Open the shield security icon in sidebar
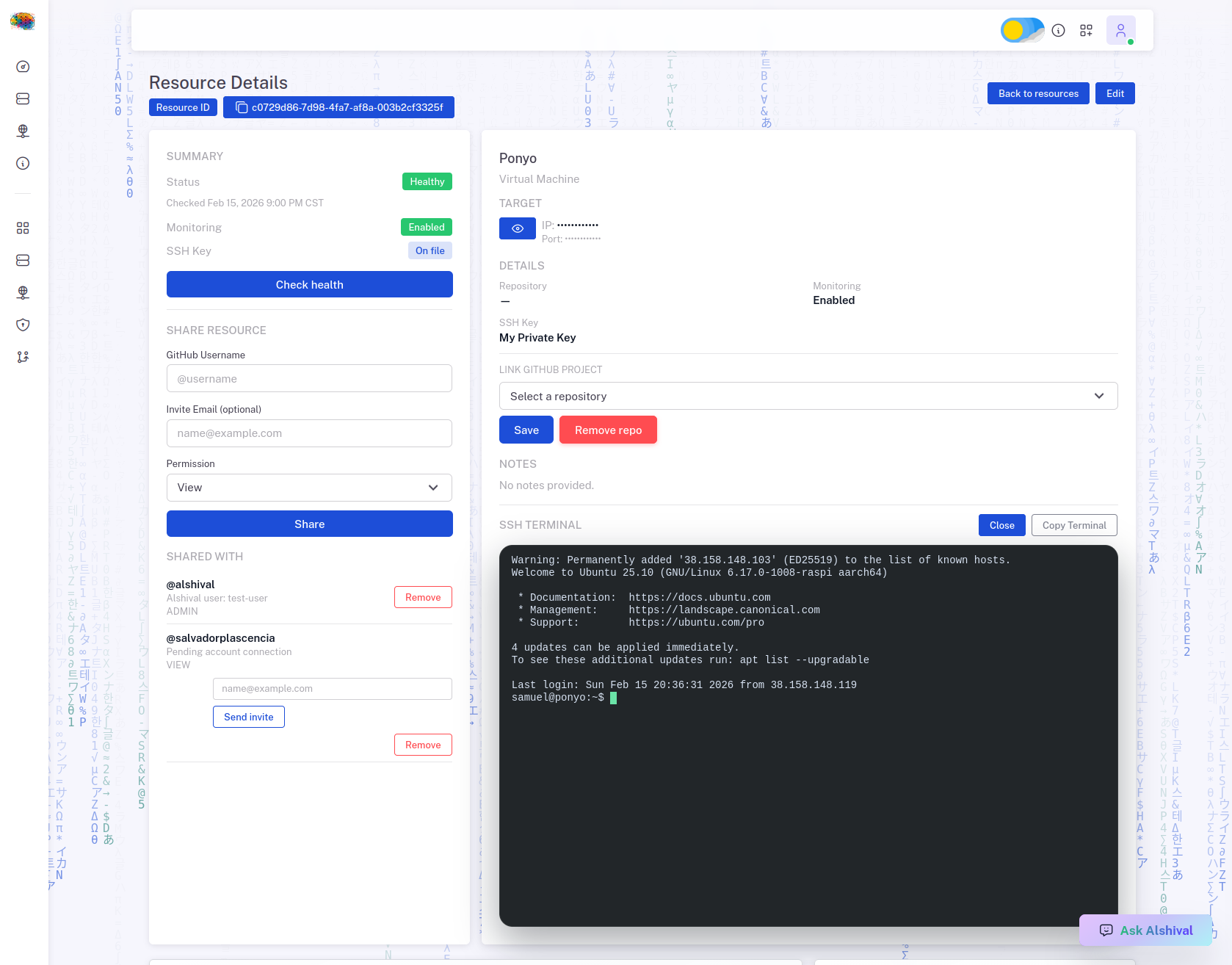 (23, 325)
